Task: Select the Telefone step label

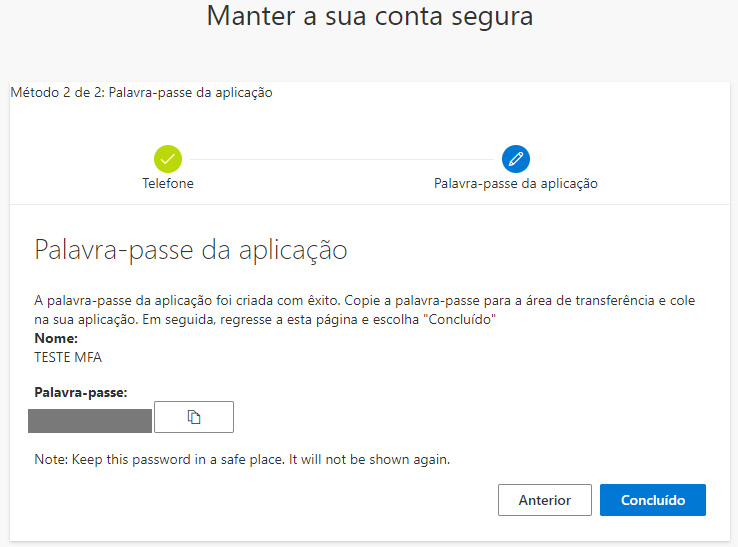Action: click(x=168, y=184)
